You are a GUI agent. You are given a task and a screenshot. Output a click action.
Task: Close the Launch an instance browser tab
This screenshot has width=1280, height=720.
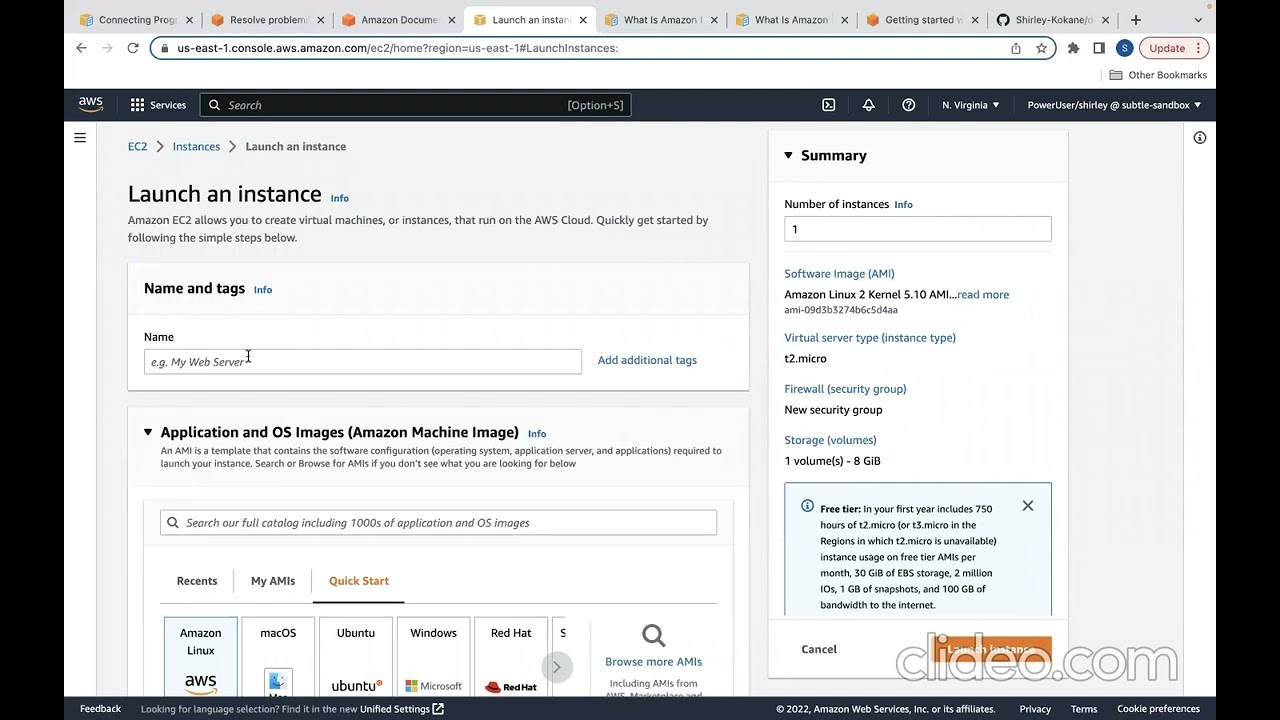click(583, 20)
